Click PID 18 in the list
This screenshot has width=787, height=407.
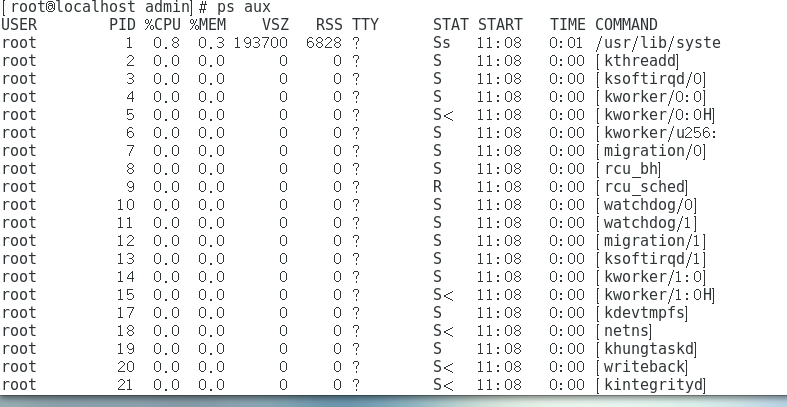point(126,331)
